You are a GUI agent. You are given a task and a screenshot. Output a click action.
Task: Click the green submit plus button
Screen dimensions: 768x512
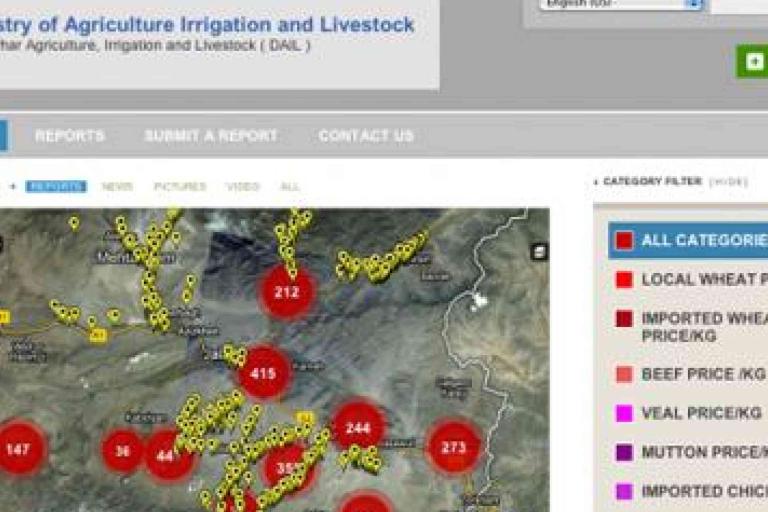[x=752, y=61]
